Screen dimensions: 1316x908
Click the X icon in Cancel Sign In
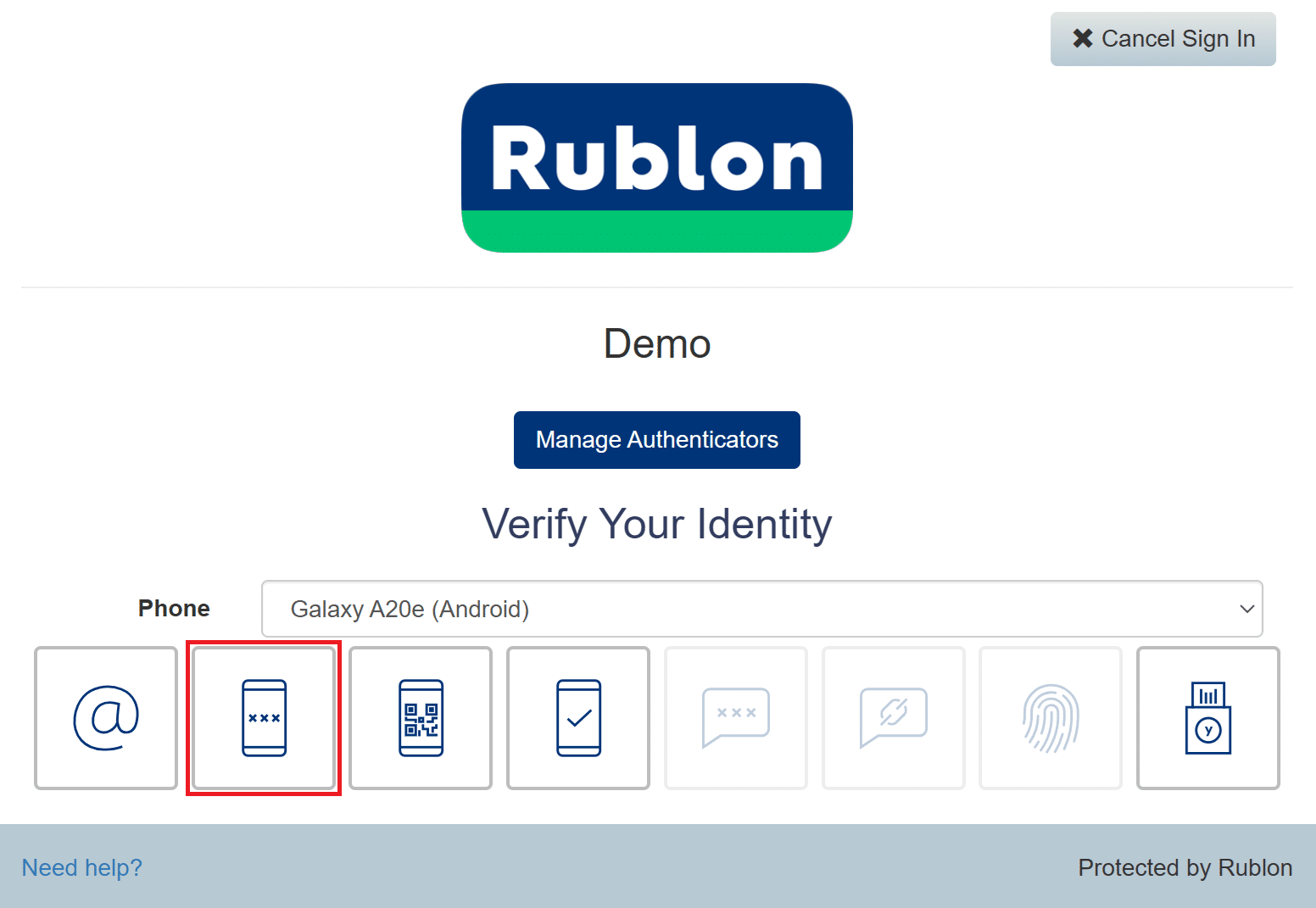[1082, 38]
